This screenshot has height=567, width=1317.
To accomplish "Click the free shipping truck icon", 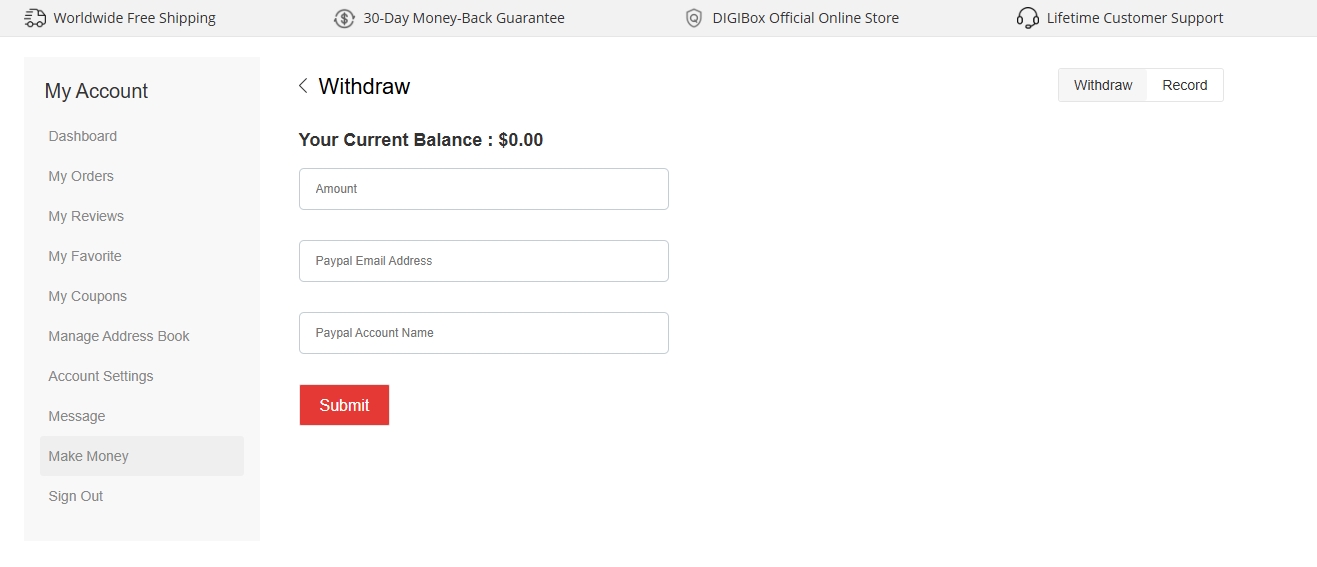I will click(x=35, y=18).
